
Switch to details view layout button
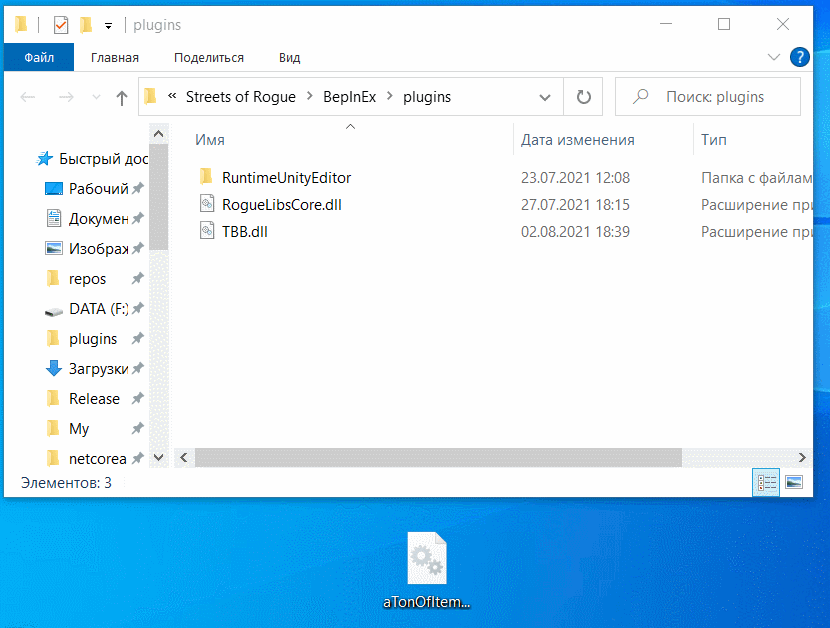(765, 482)
